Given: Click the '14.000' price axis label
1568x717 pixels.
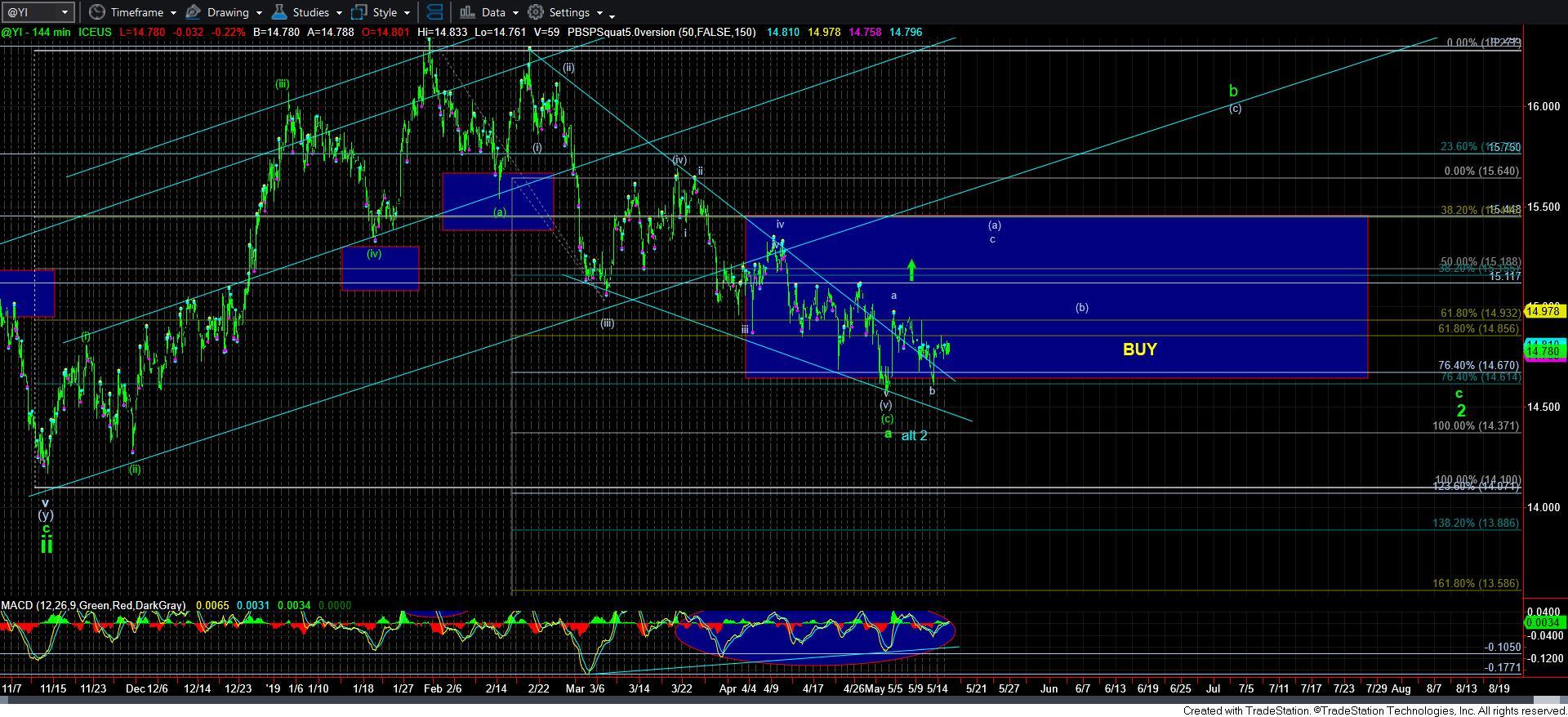Looking at the screenshot, I should point(1543,507).
